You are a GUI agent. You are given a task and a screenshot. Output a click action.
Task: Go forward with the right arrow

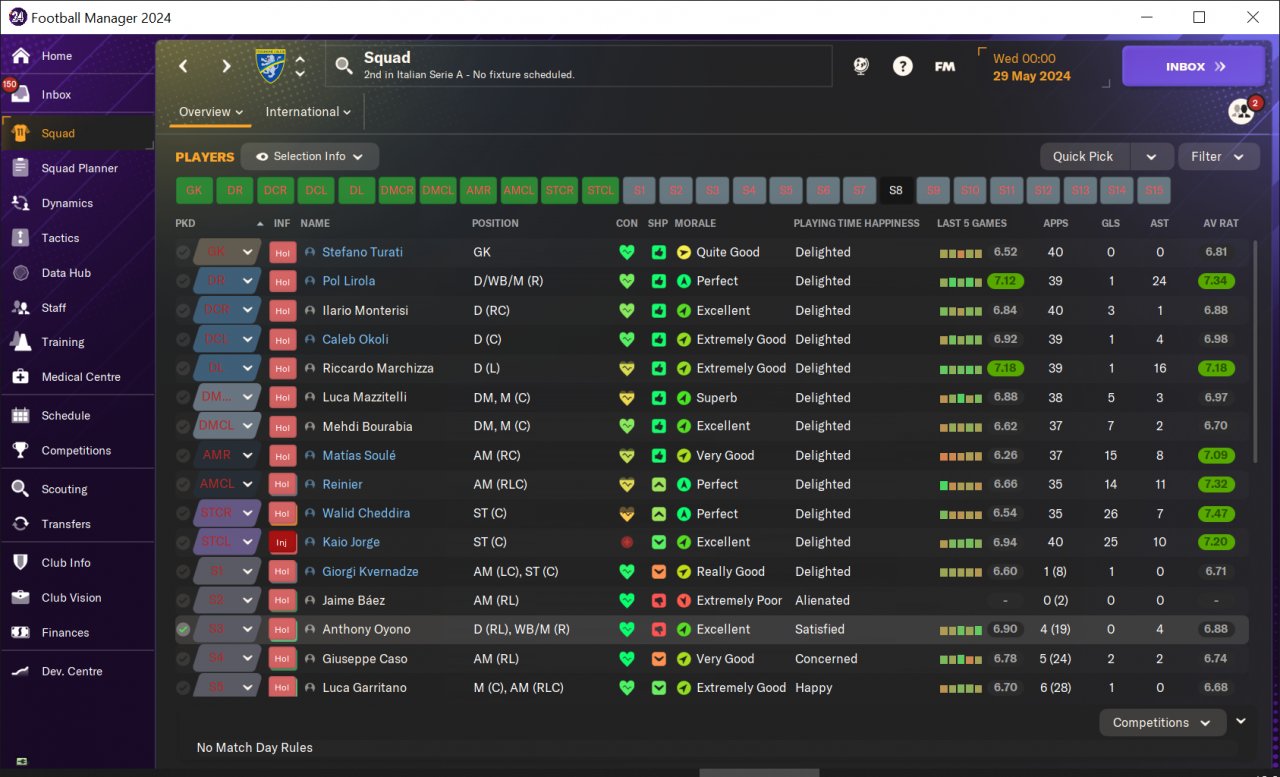click(x=226, y=66)
